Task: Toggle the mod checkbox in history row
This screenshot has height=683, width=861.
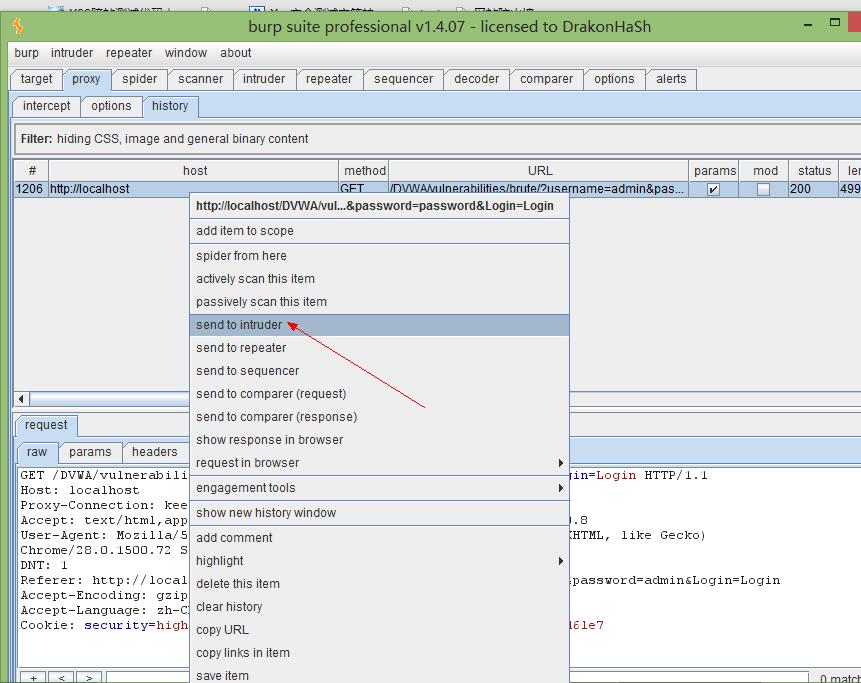Action: 764,189
